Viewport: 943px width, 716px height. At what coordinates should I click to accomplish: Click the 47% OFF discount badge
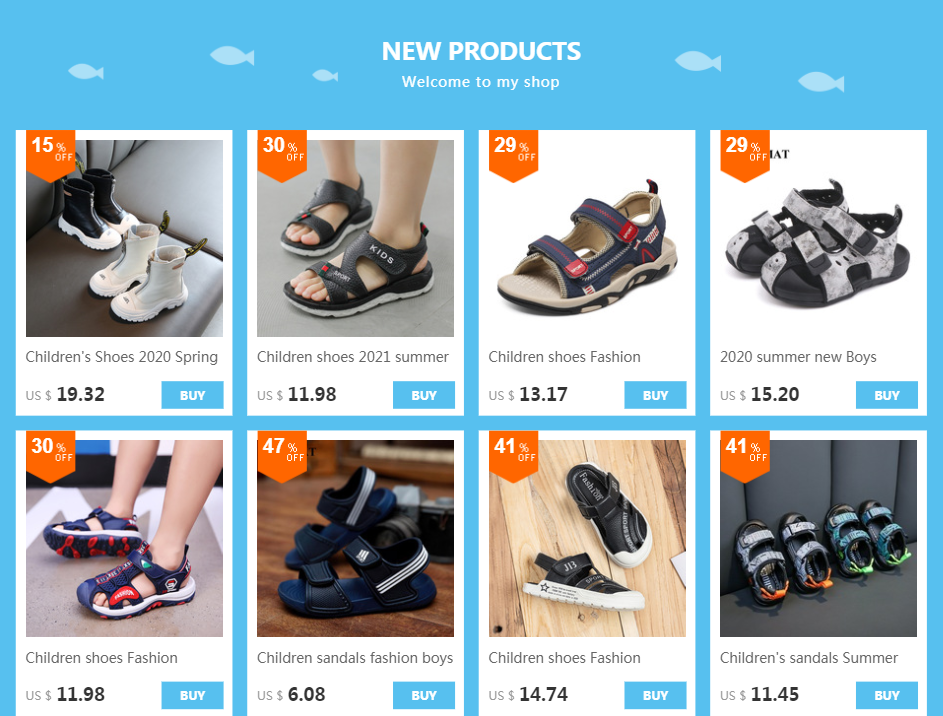point(282,456)
